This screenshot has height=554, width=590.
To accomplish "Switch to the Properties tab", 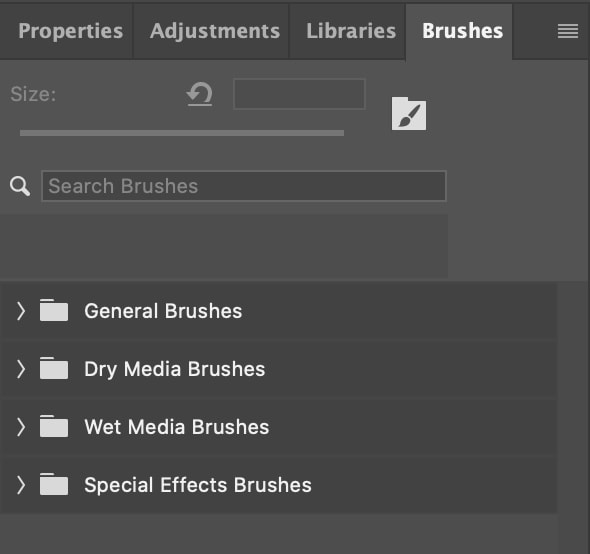I will (x=71, y=31).
